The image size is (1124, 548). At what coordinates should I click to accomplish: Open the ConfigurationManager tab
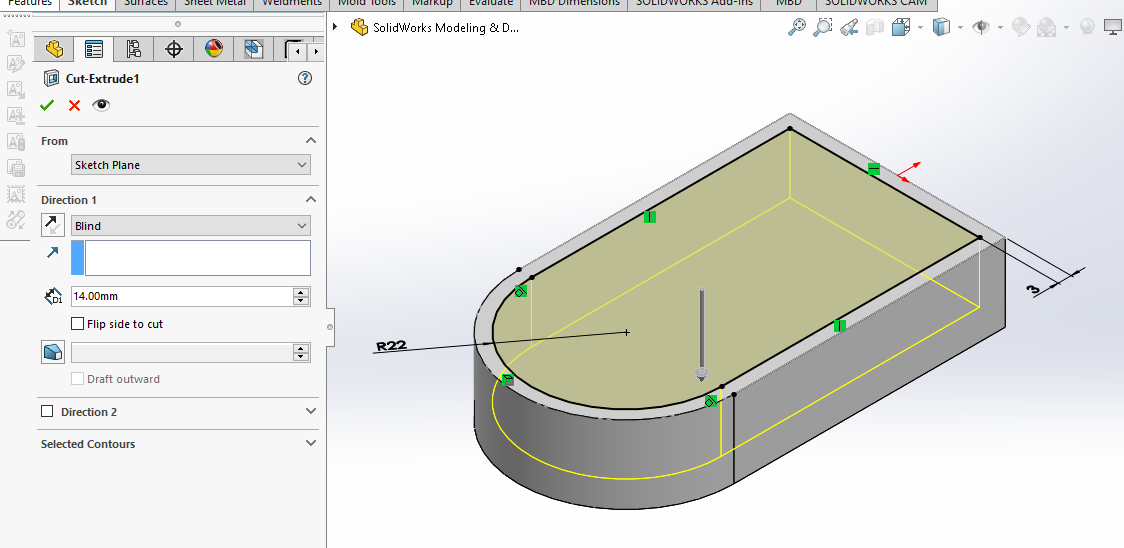pyautogui.click(x=134, y=49)
